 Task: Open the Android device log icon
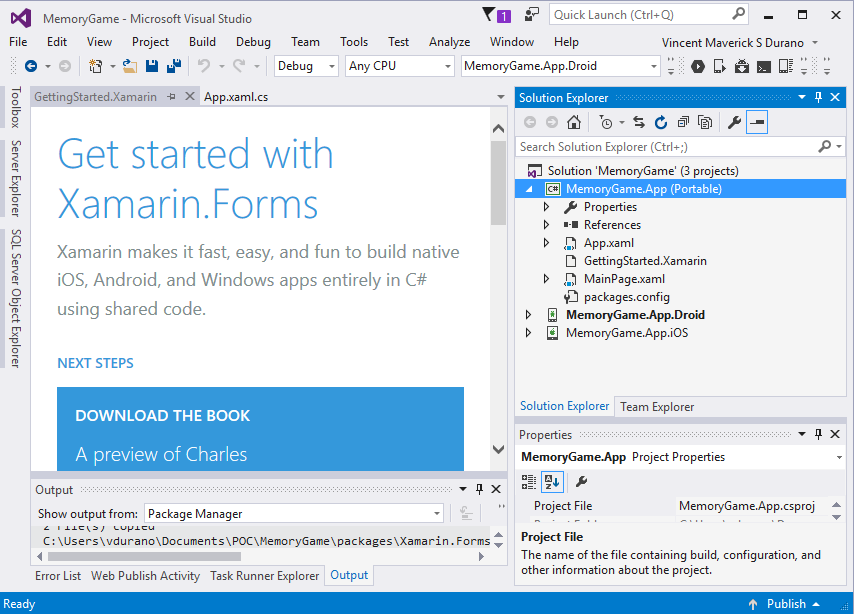(786, 66)
